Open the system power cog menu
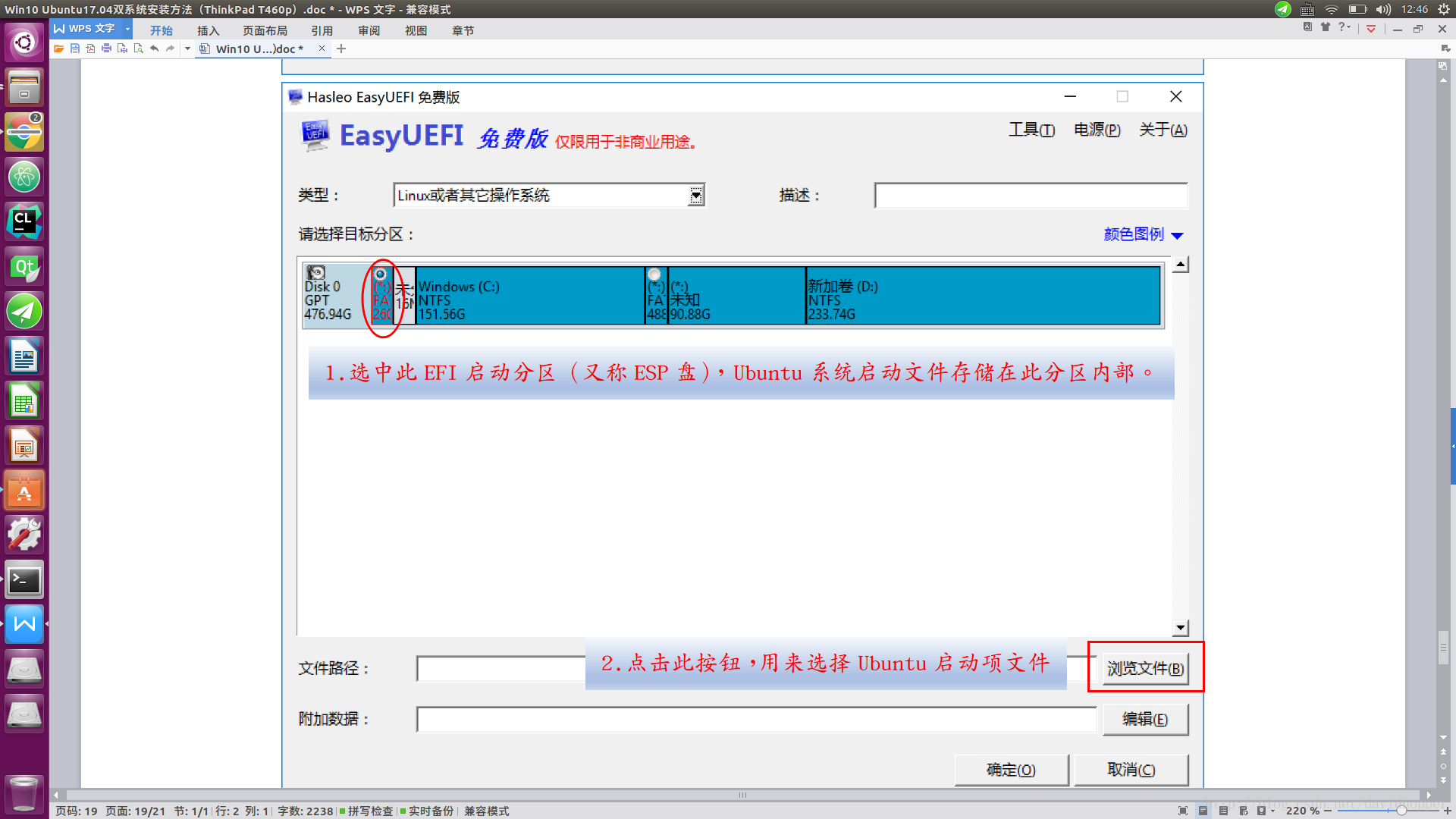Screen dimensions: 1456x819 [x=1444, y=9]
